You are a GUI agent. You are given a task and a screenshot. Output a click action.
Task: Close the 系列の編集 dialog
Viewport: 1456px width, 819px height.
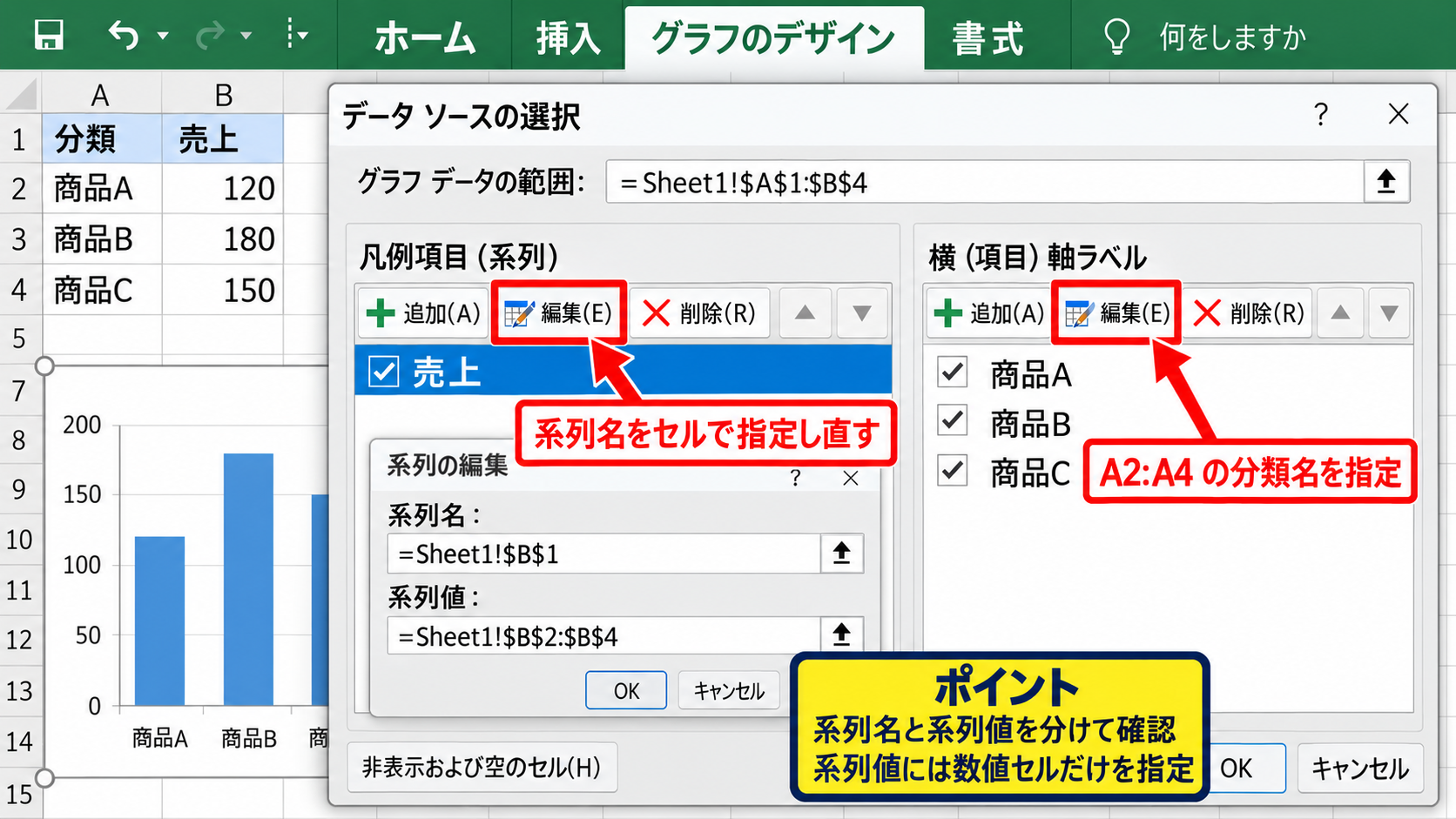(851, 478)
